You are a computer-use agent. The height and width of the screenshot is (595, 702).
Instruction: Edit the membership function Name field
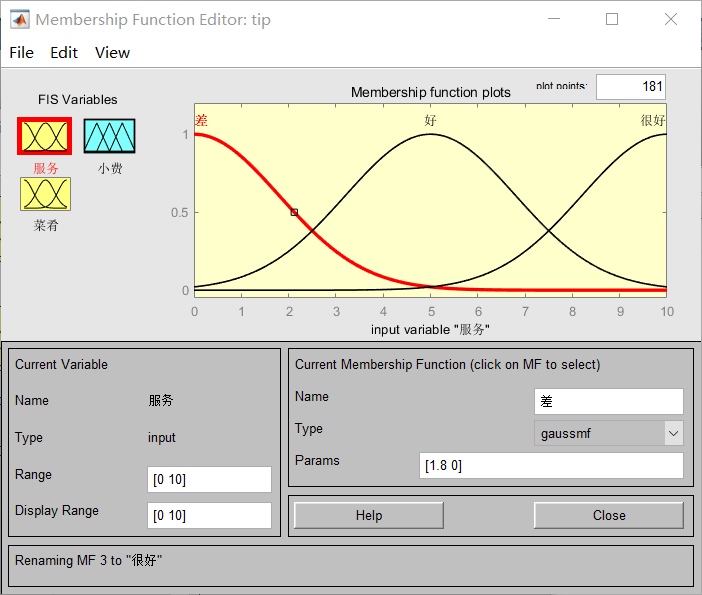pyautogui.click(x=608, y=401)
